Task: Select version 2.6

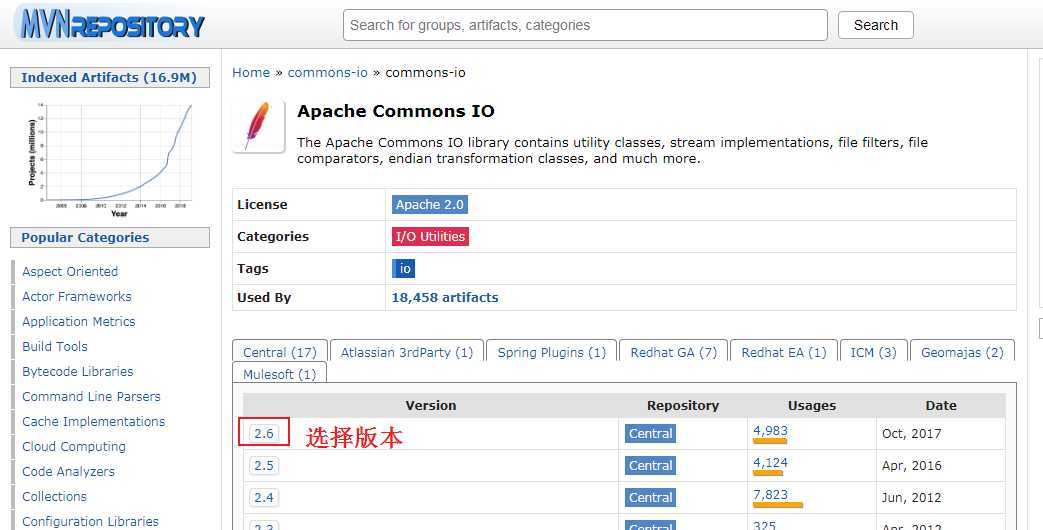Action: 264,434
